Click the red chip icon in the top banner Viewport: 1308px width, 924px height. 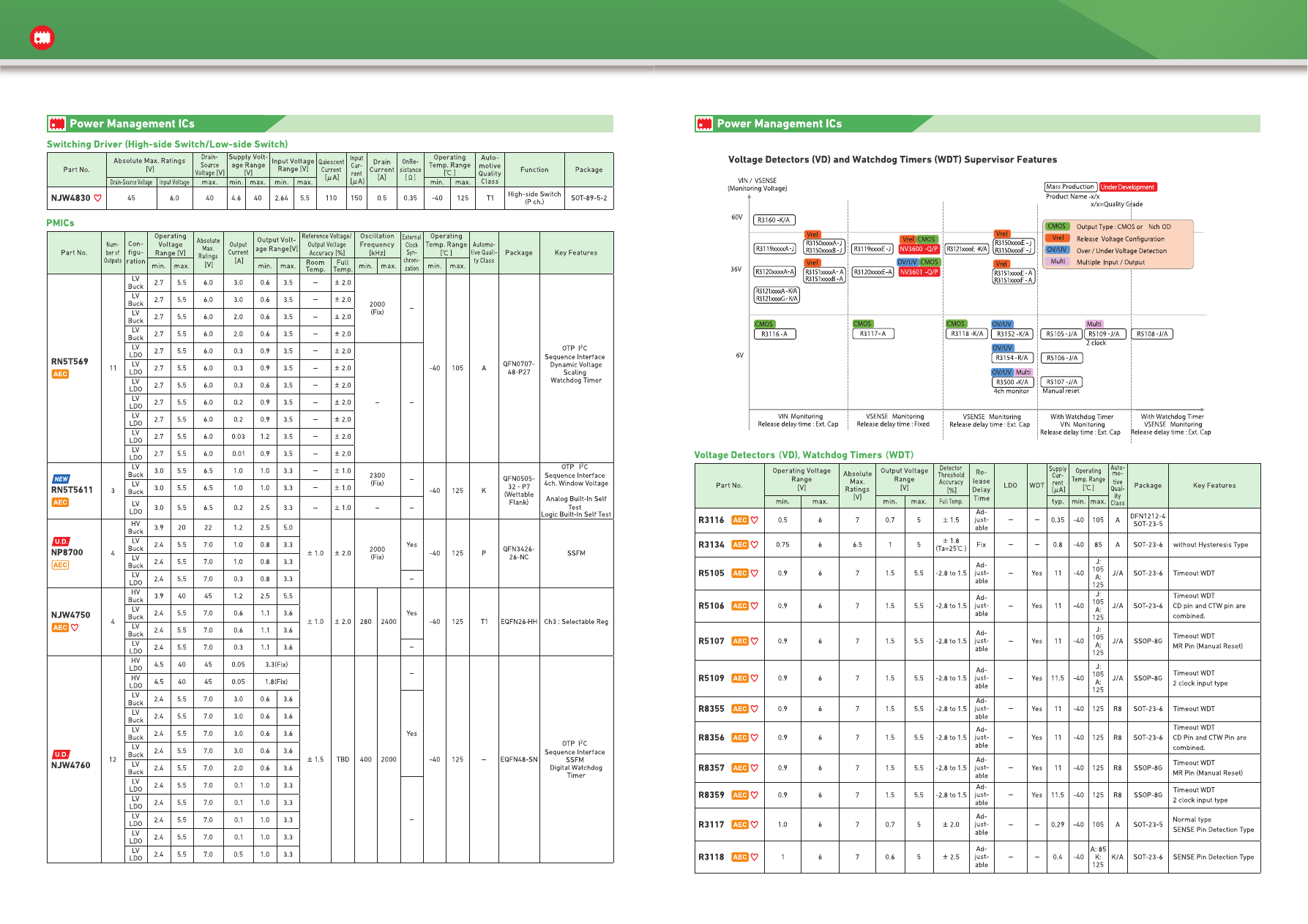(42, 38)
